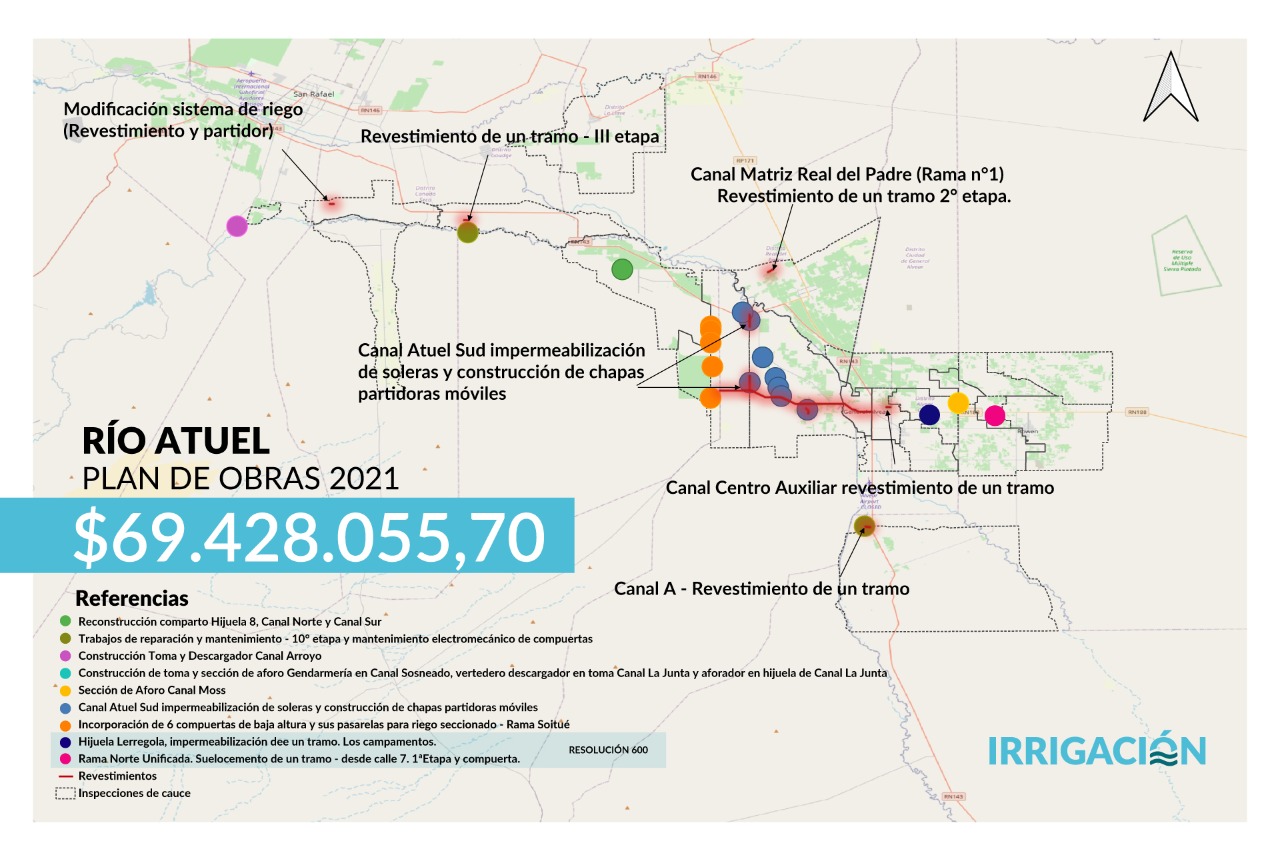Click the pink Rama Norte Unificada marker
The width and height of the screenshot is (1280, 851).
994,415
